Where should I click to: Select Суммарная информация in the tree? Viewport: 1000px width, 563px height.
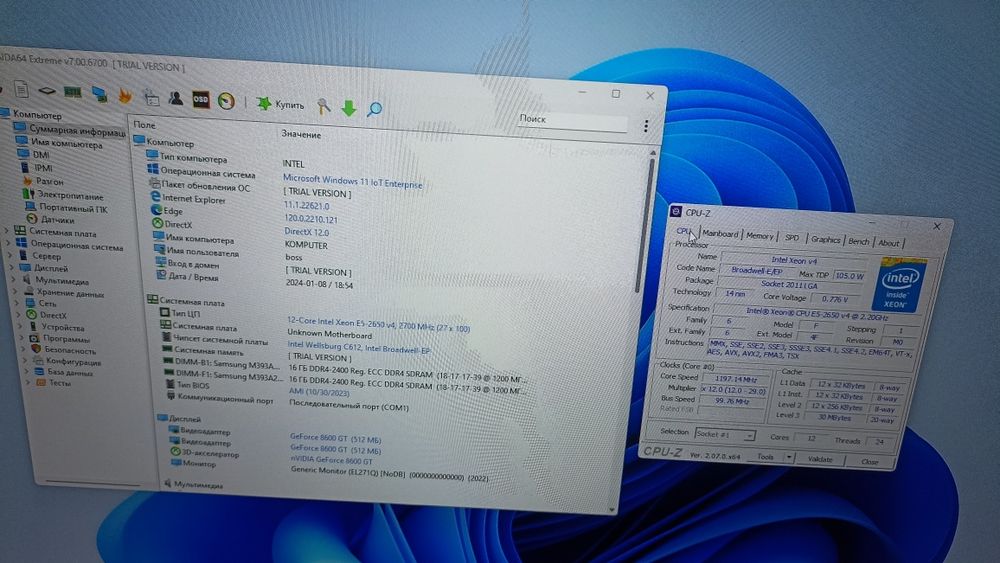77,131
